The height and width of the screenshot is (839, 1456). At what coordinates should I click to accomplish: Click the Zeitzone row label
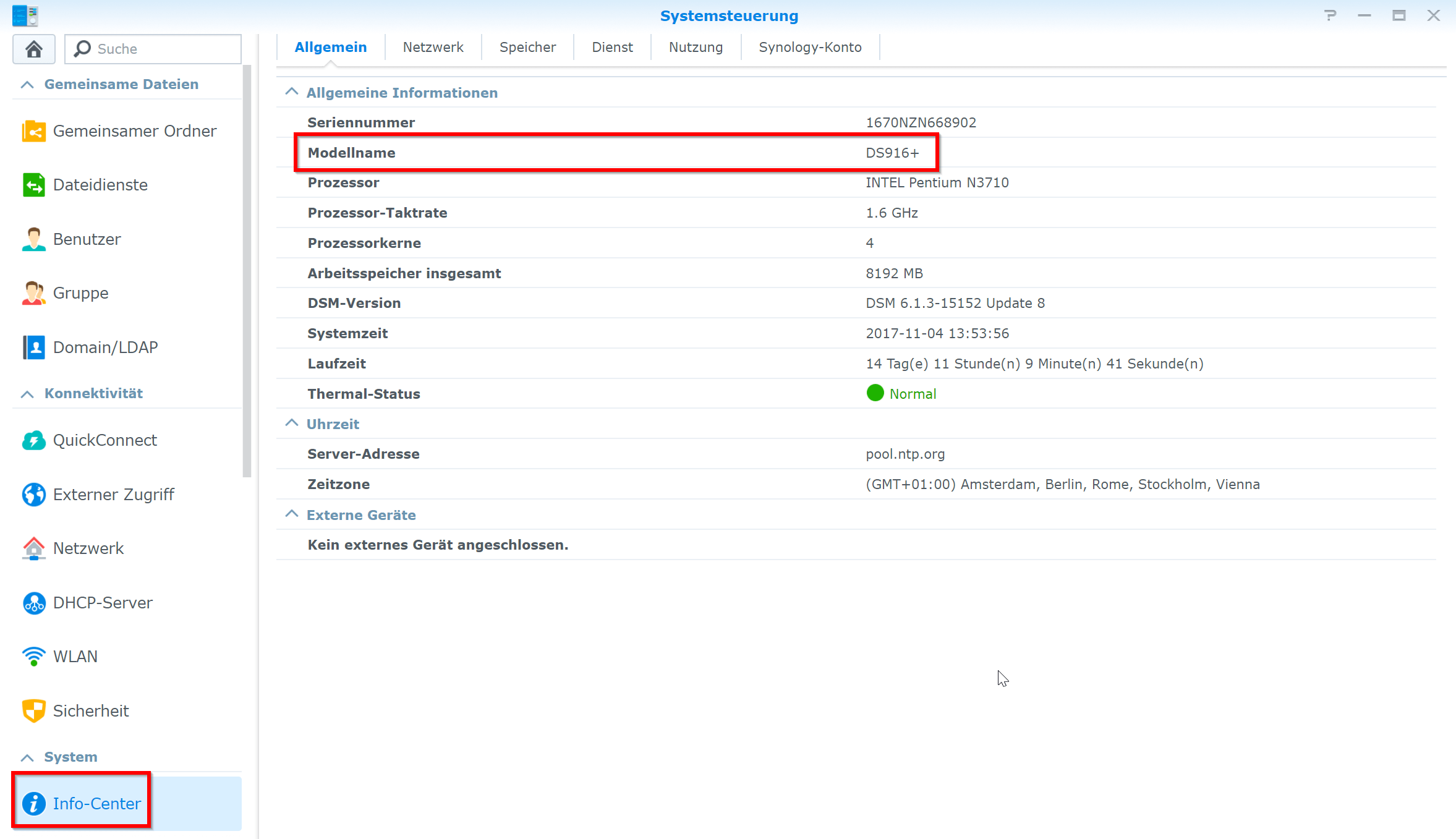pos(339,484)
